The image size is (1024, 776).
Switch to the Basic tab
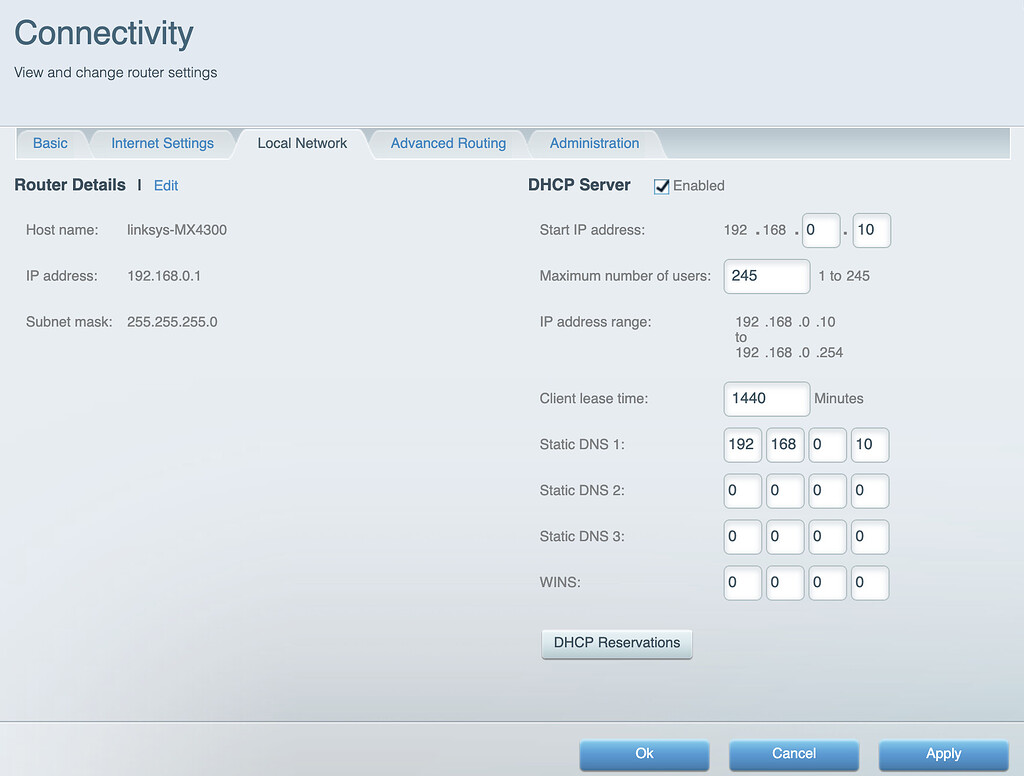point(50,143)
